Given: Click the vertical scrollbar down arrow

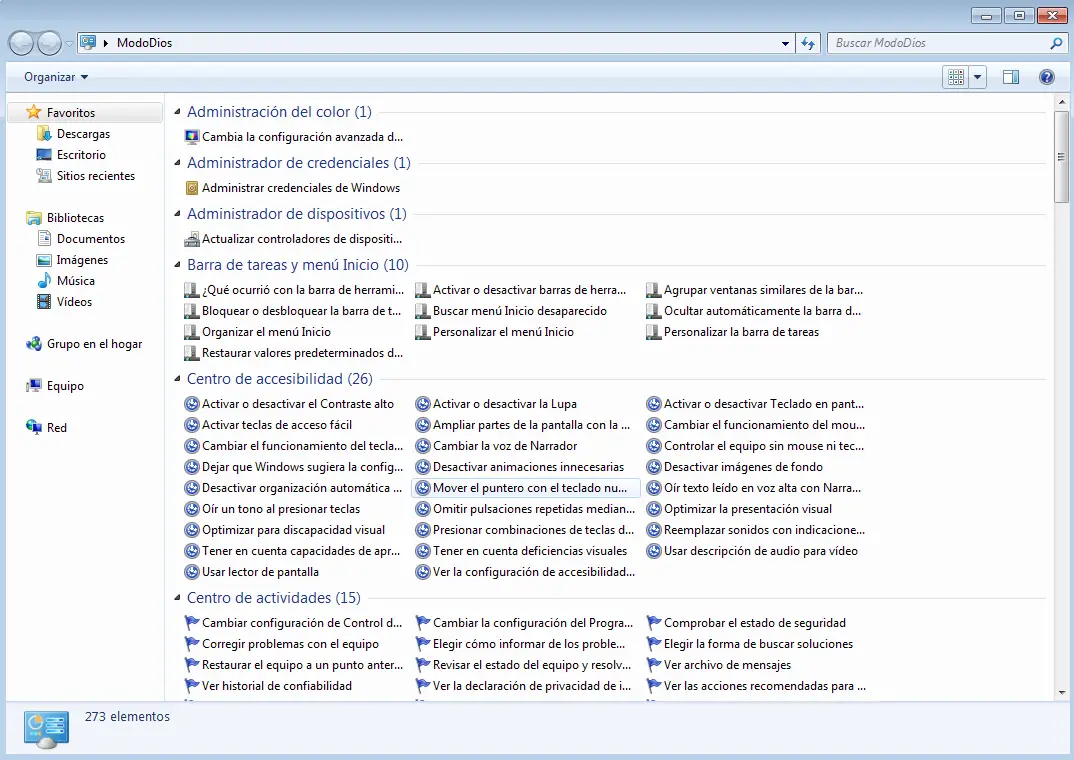Looking at the screenshot, I should coord(1062,692).
